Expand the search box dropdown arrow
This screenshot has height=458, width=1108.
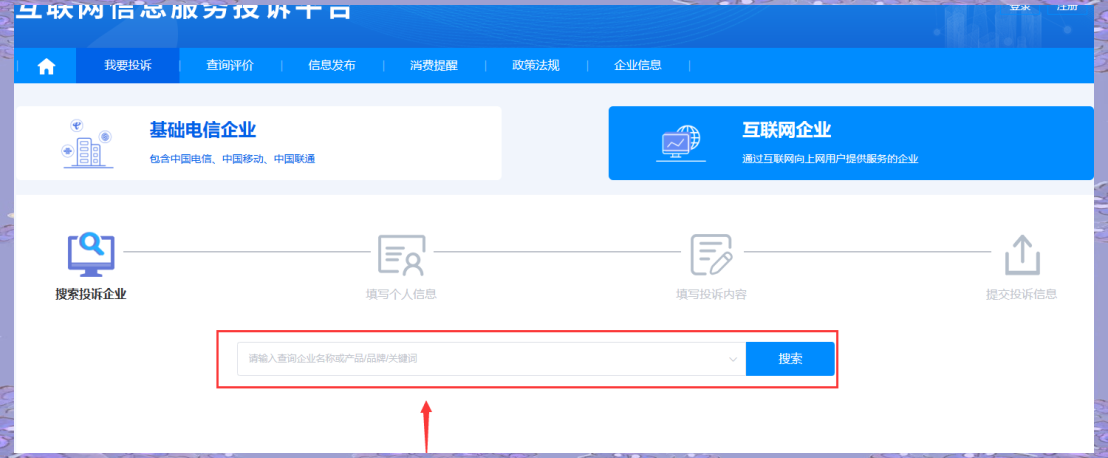tap(733, 359)
